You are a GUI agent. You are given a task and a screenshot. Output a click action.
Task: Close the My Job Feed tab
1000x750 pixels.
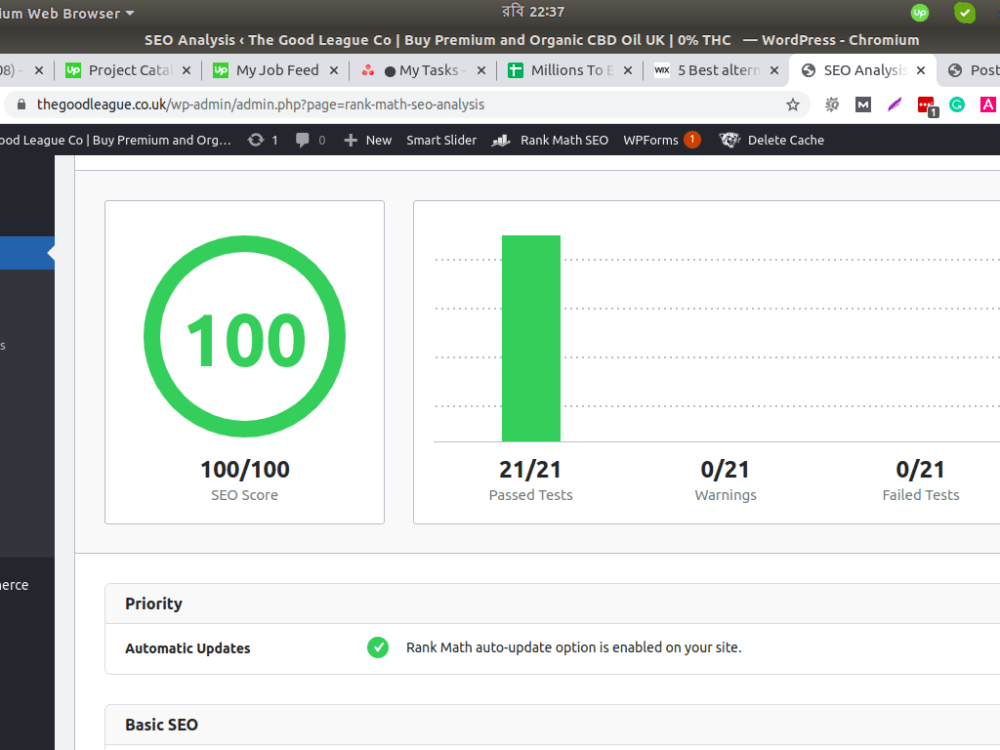point(334,71)
